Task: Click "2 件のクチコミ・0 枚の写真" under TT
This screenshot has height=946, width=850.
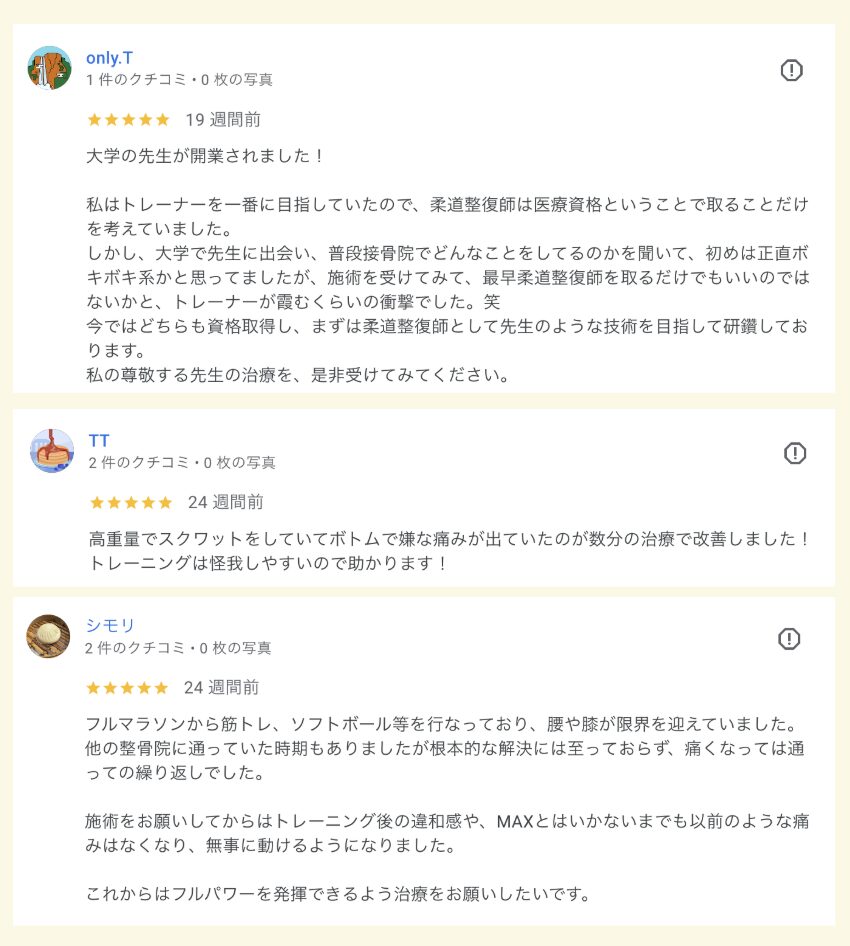Action: [x=182, y=463]
